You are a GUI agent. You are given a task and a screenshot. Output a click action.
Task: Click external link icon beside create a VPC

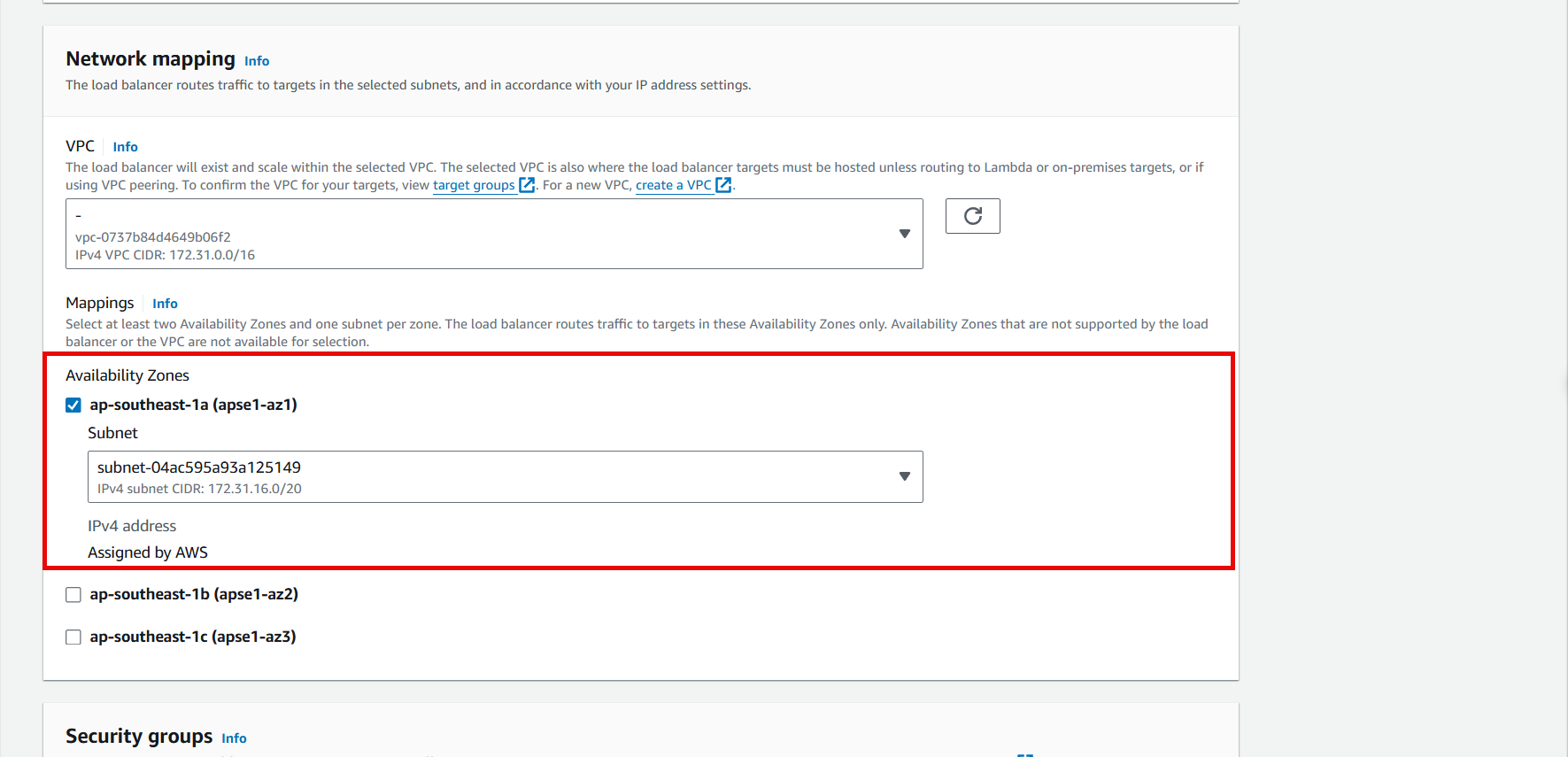[723, 185]
